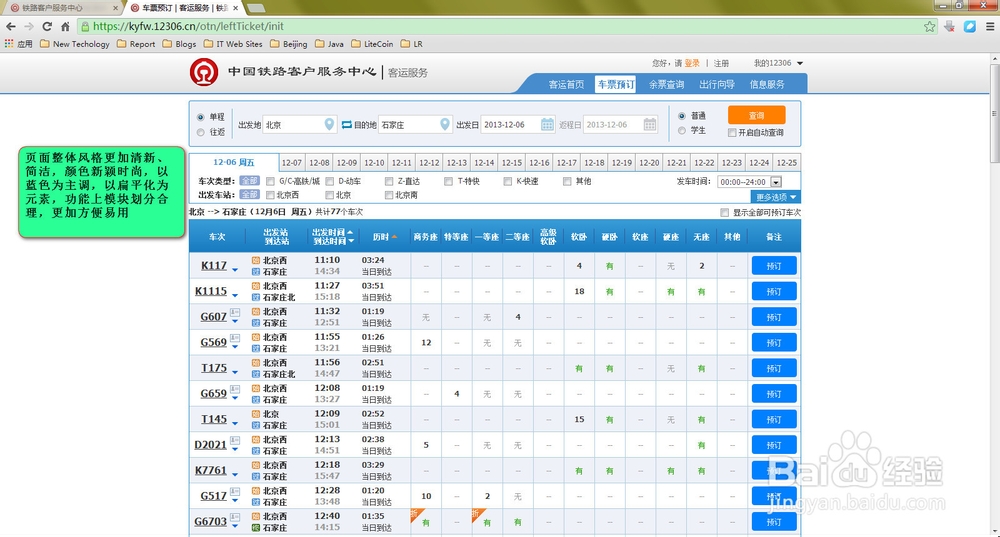Screen dimensions: 1000x537
Task: Expand K117 train details arrow
Action: tap(235, 270)
